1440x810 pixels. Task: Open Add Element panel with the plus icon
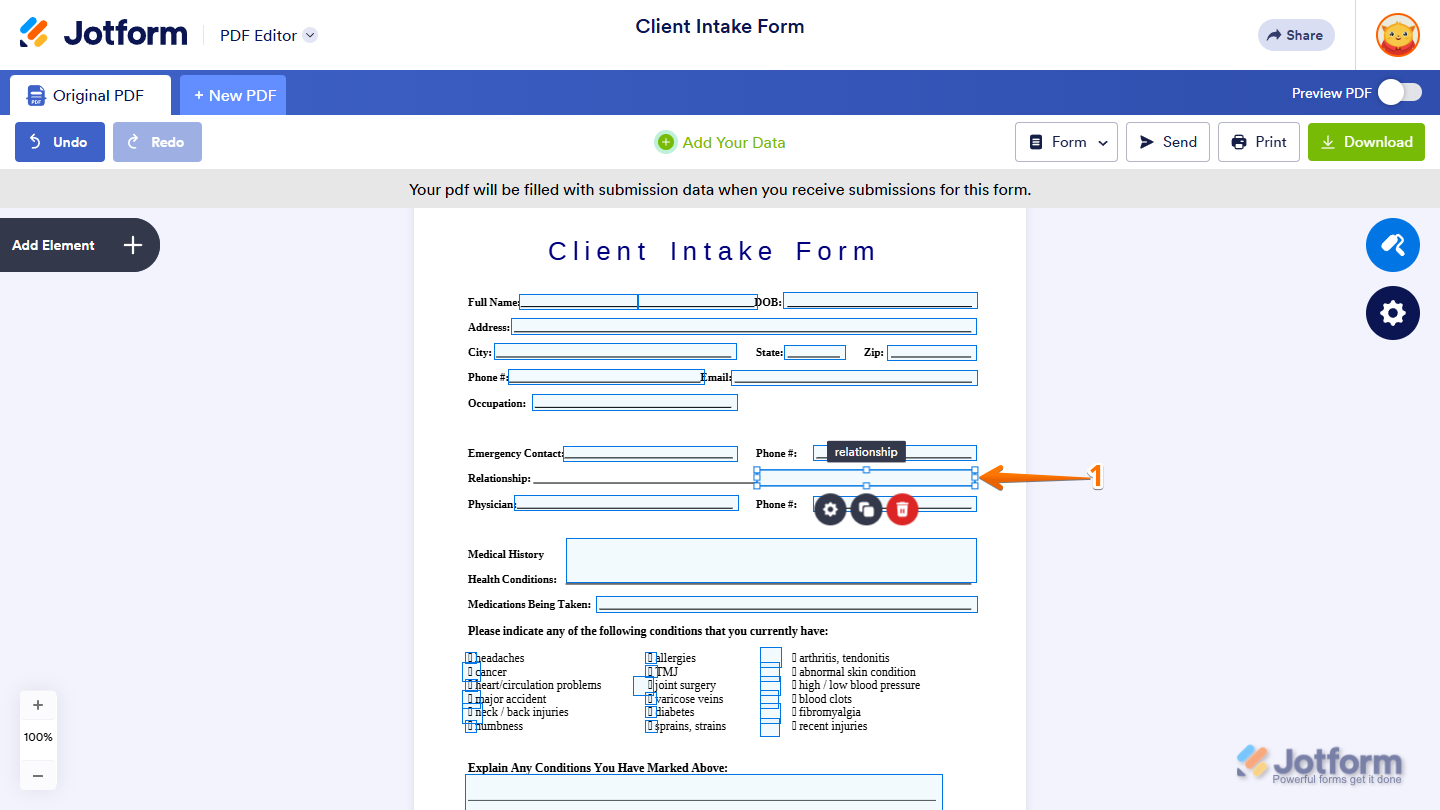click(131, 244)
